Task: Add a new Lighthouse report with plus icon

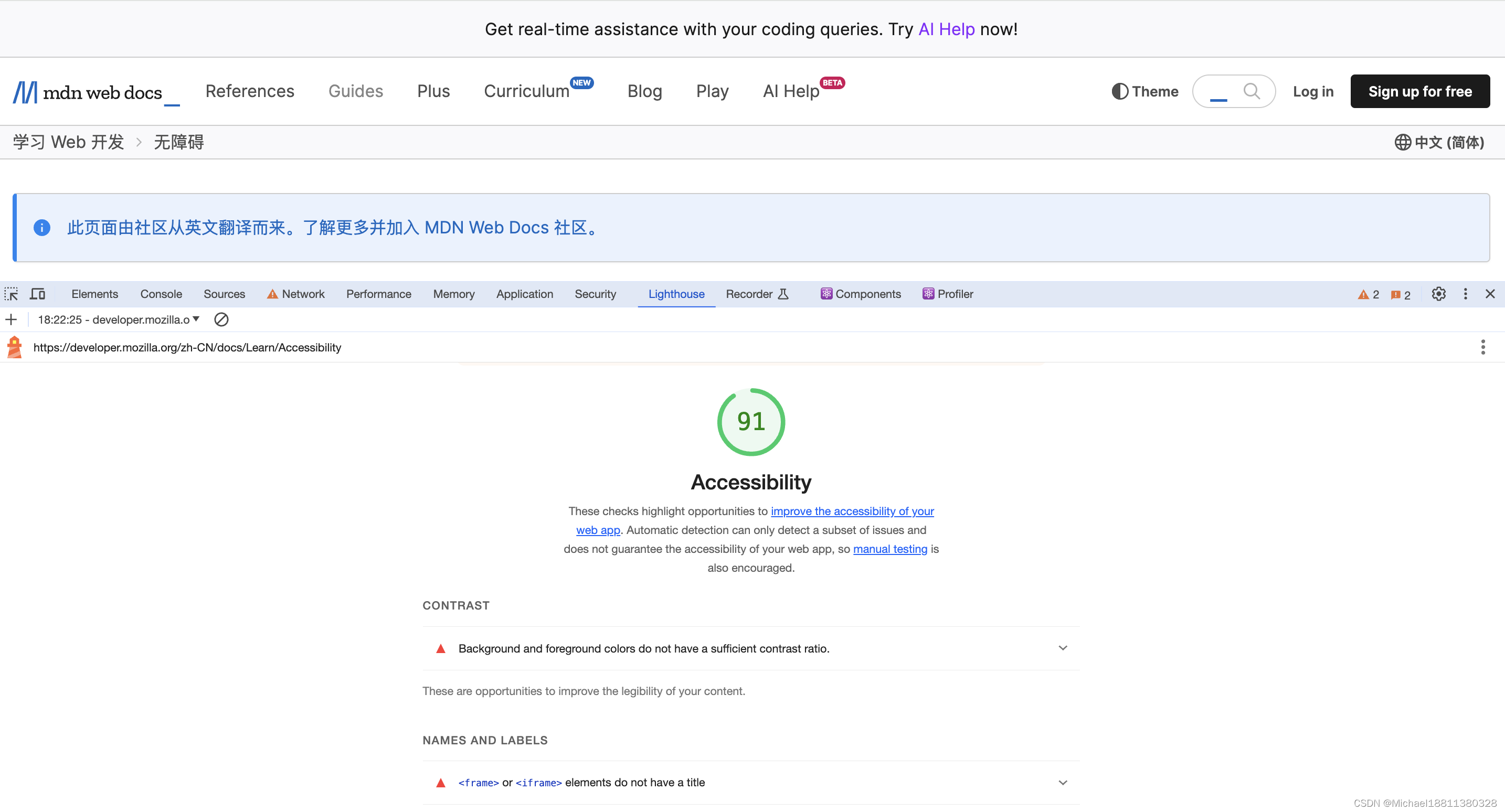Action: [x=11, y=319]
